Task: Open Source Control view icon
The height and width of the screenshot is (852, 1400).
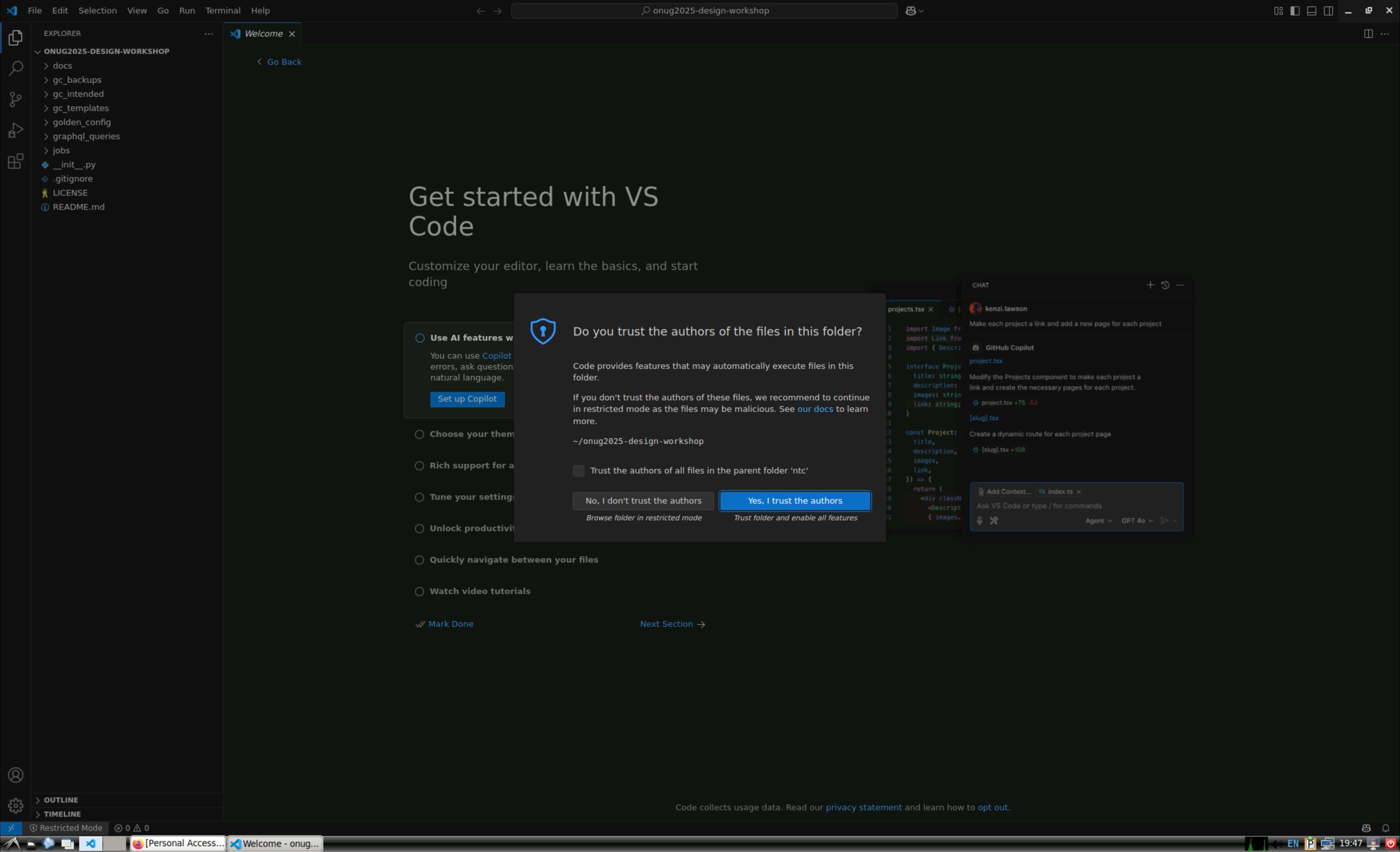Action: pyautogui.click(x=16, y=99)
